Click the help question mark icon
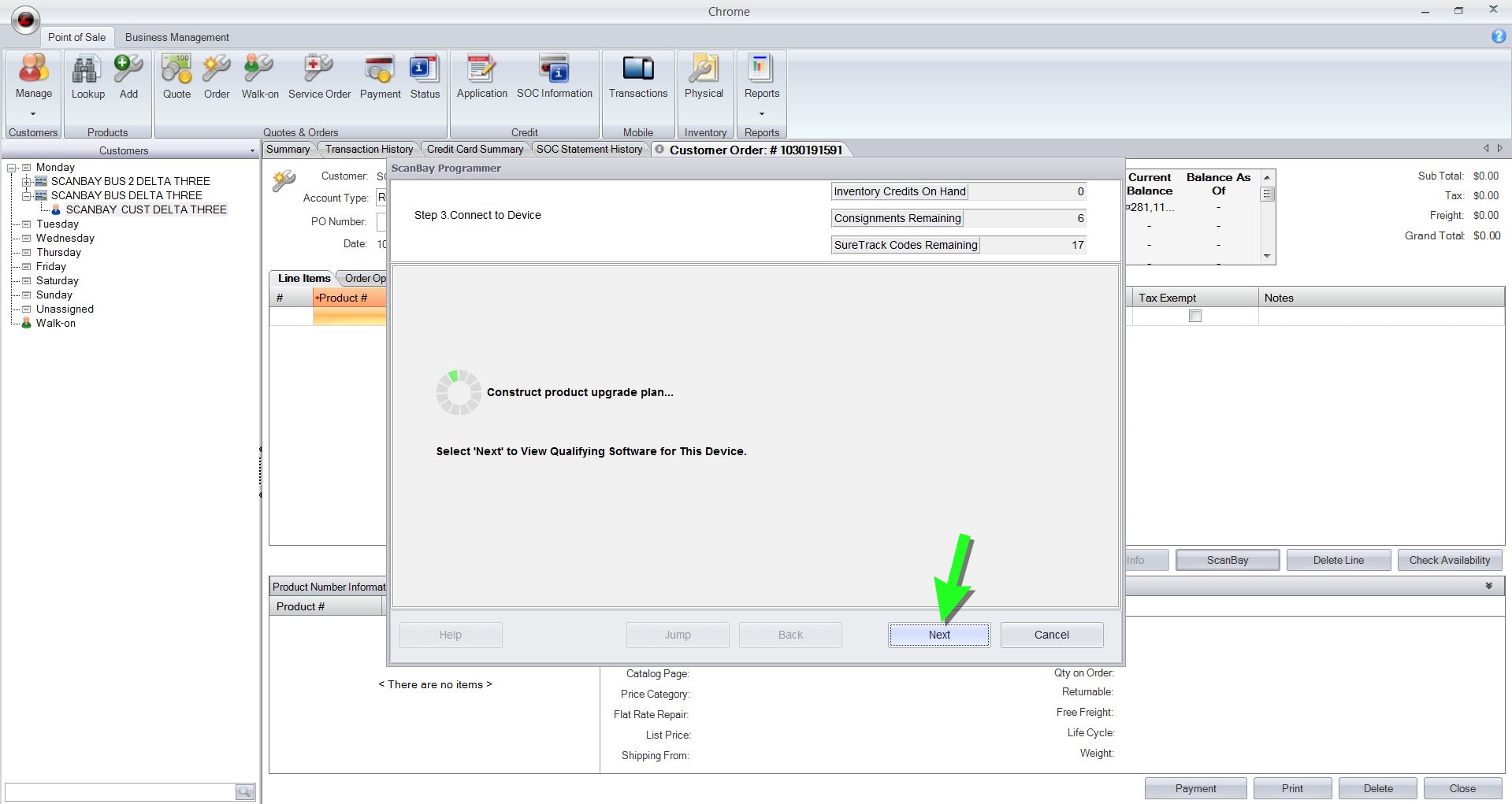The height and width of the screenshot is (804, 1512). click(x=1498, y=37)
